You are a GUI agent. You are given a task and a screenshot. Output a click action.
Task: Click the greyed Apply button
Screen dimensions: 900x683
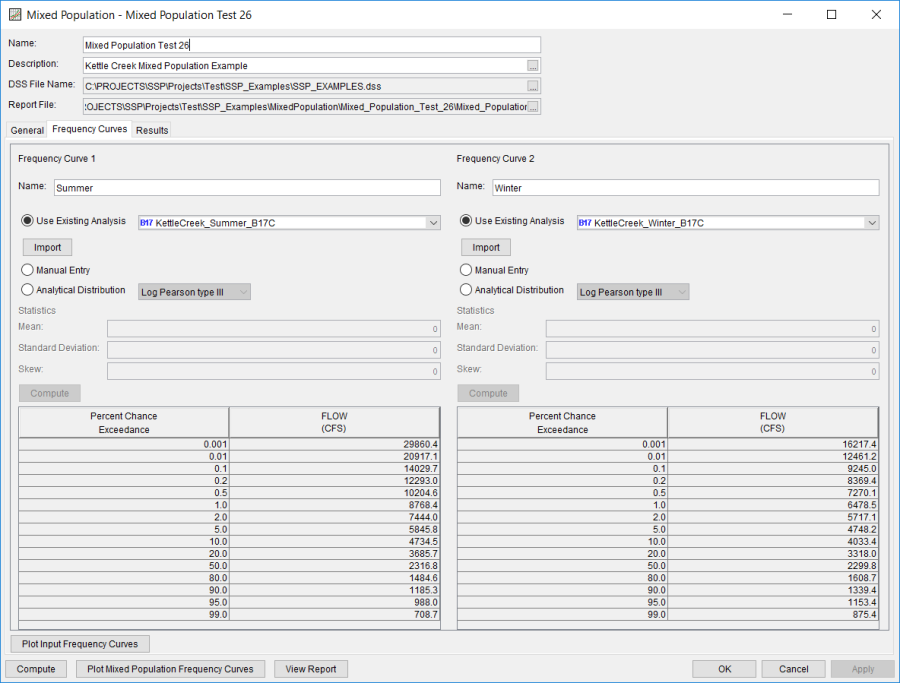click(x=863, y=669)
